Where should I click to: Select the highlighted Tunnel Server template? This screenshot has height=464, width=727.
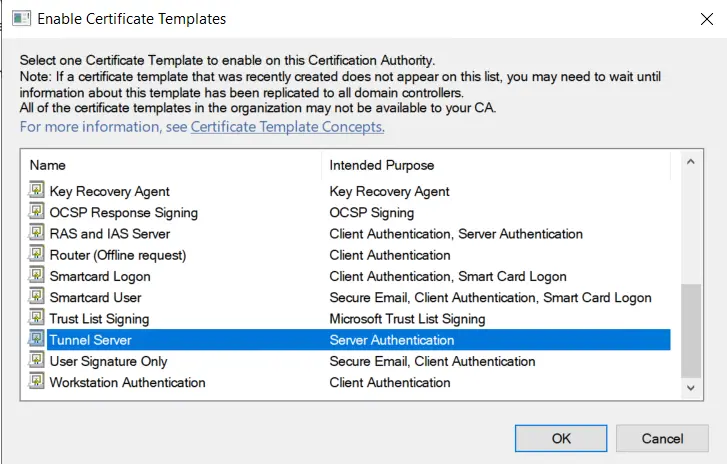coord(90,340)
